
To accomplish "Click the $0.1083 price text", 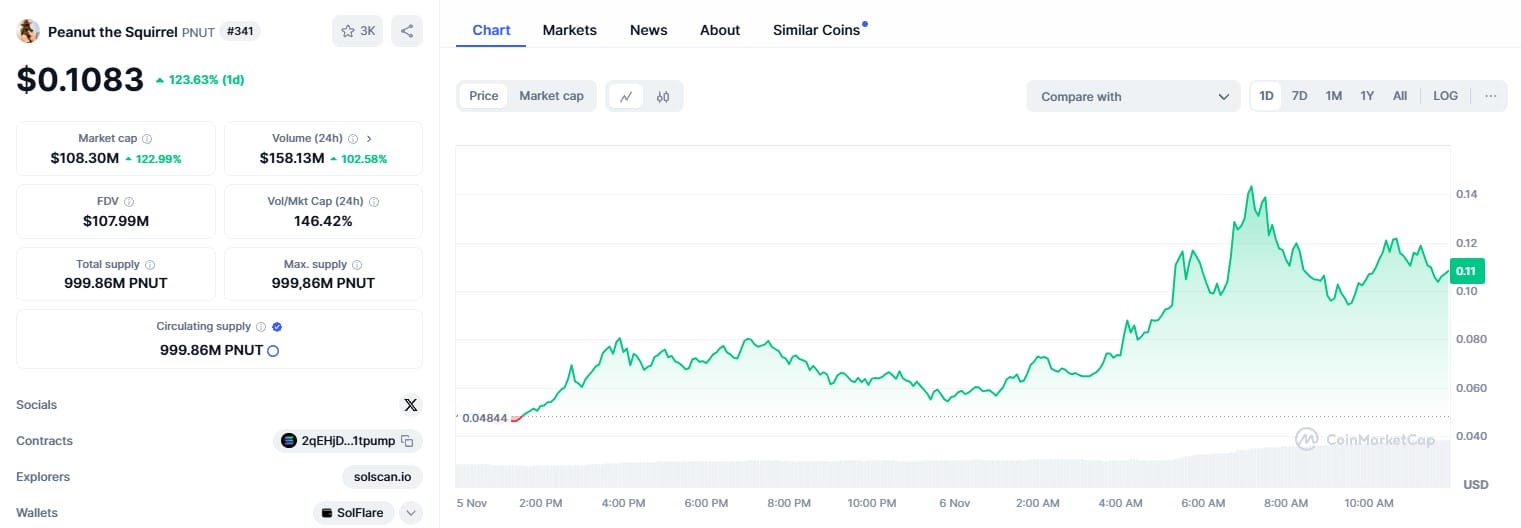I will click(80, 79).
